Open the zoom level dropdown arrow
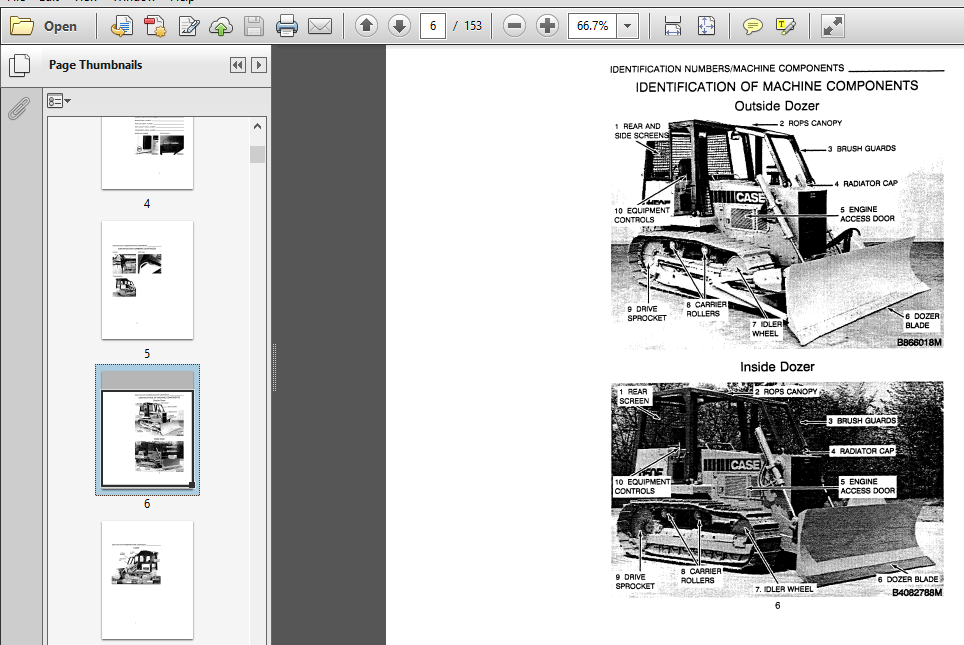Viewport: 964px width, 645px height. 628,26
